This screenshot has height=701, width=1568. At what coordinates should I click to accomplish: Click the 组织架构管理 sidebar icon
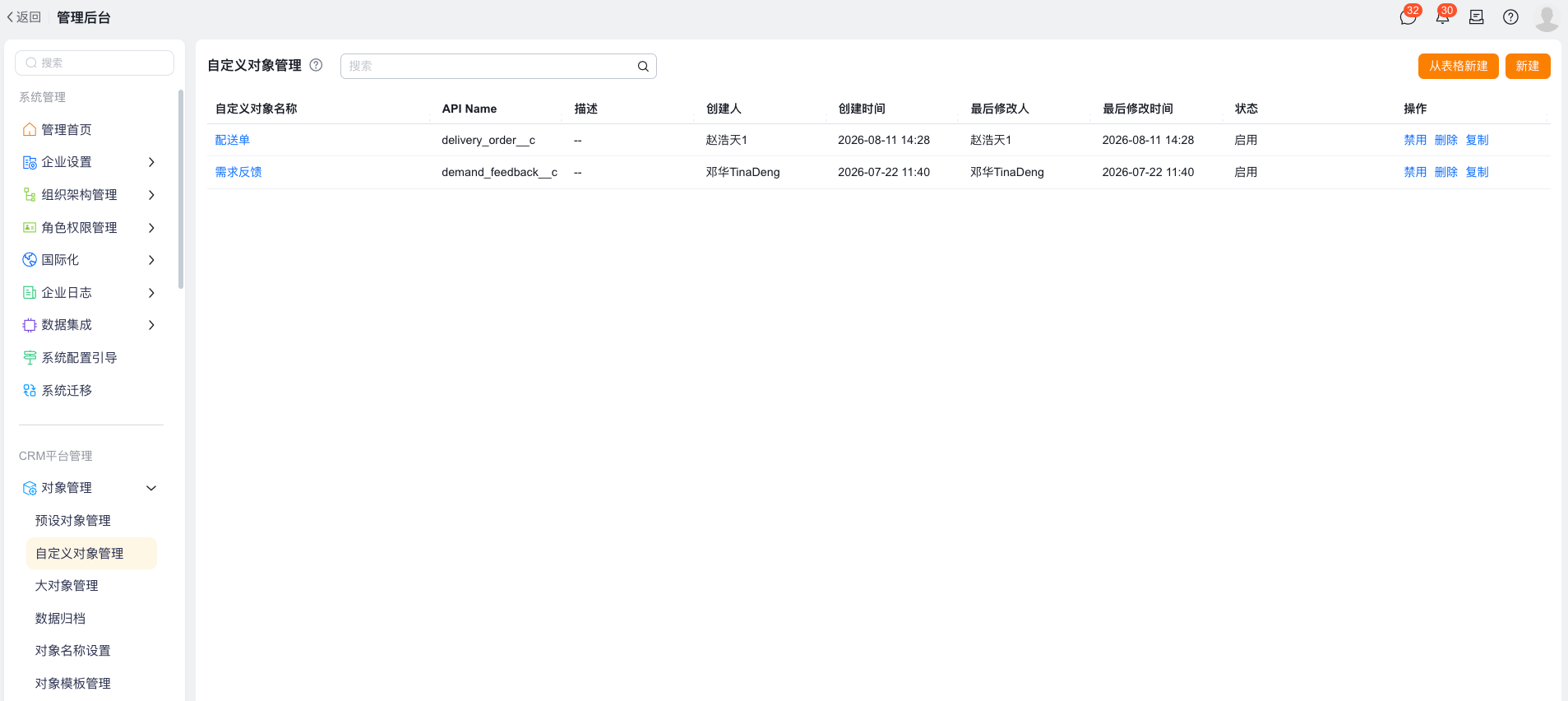pos(30,195)
